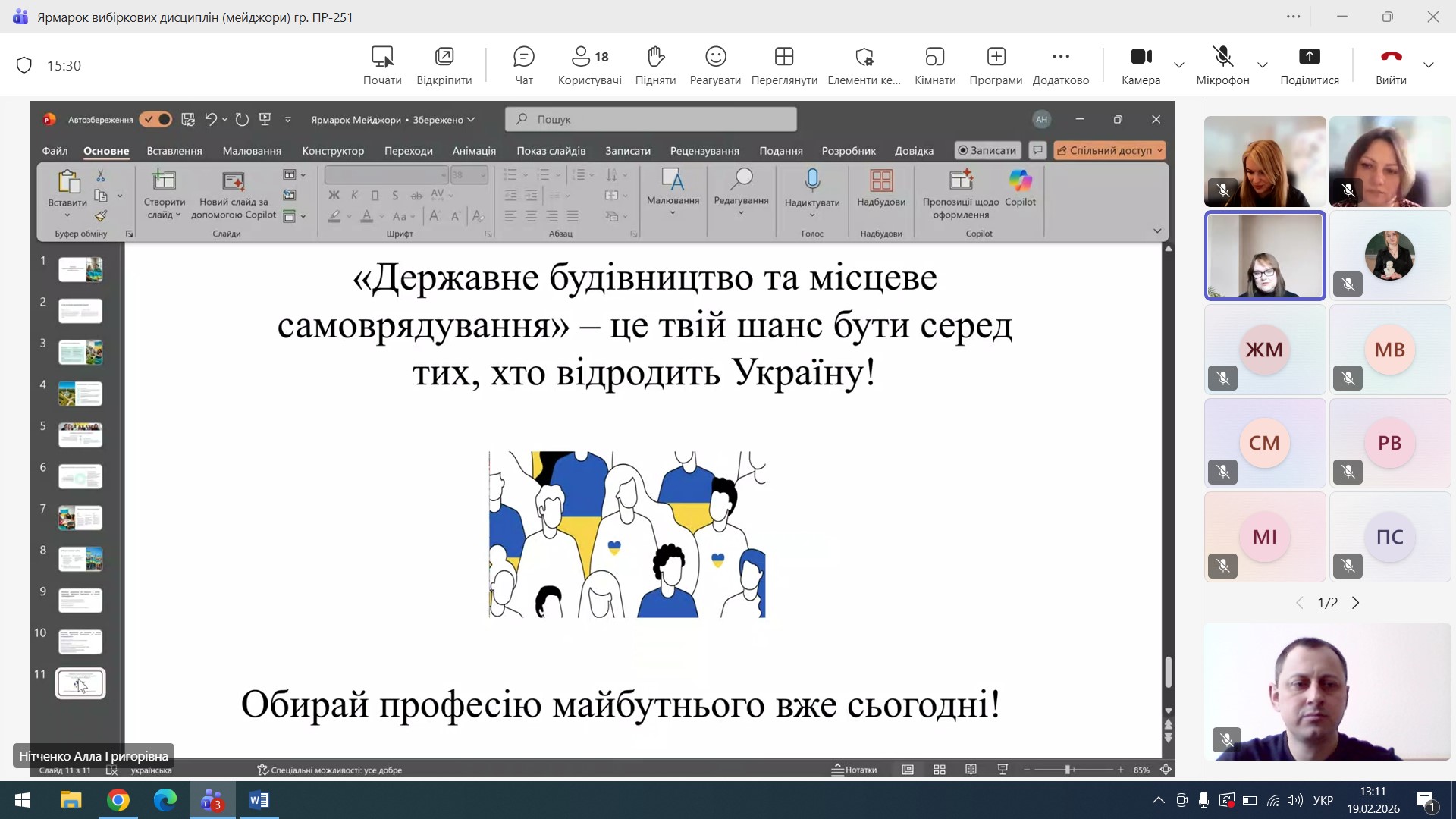Expand the camera options dropdown arrow
The image size is (1456, 819).
pos(1179,65)
